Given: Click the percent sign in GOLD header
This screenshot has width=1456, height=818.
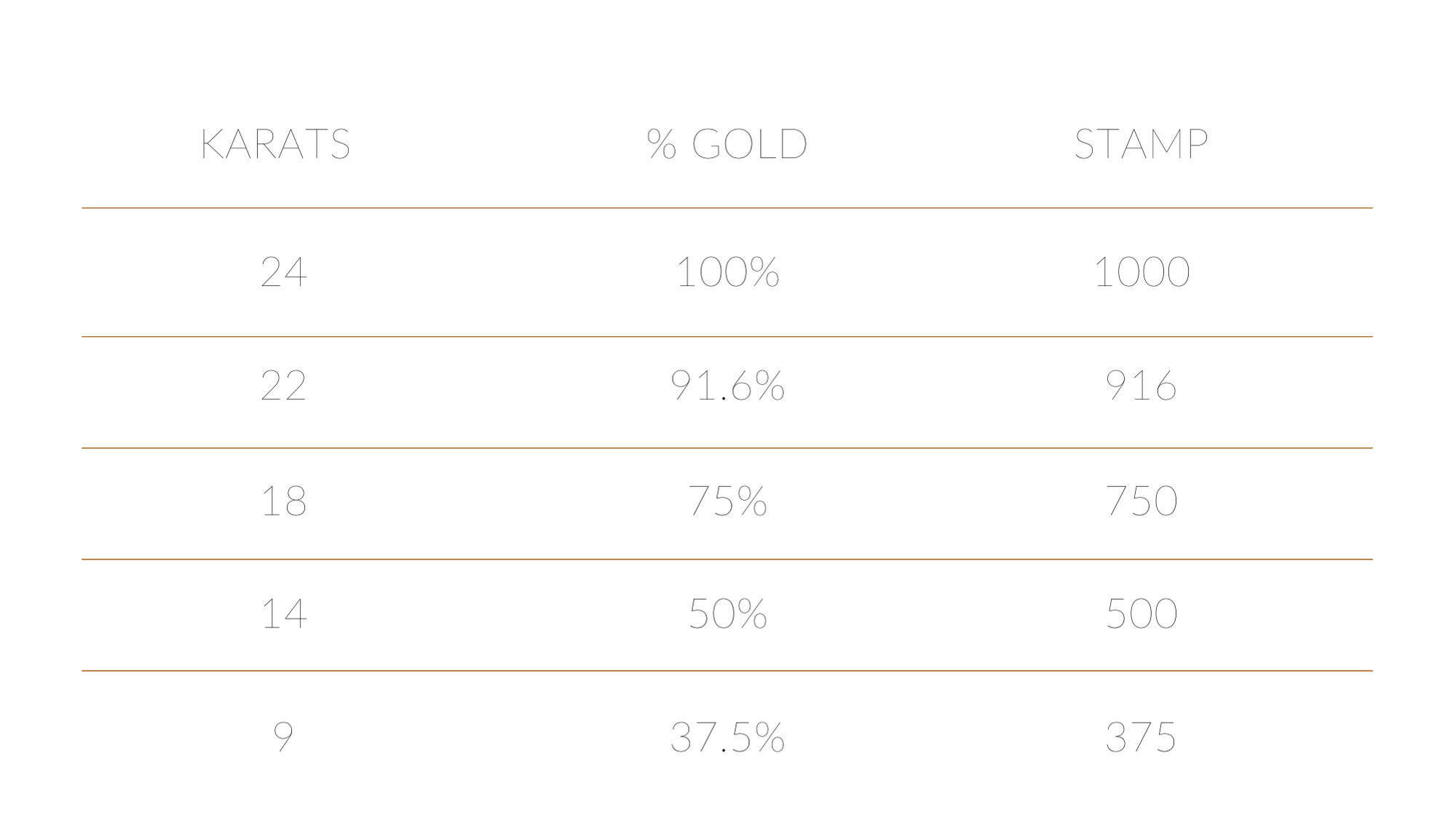Looking at the screenshot, I should (662, 144).
